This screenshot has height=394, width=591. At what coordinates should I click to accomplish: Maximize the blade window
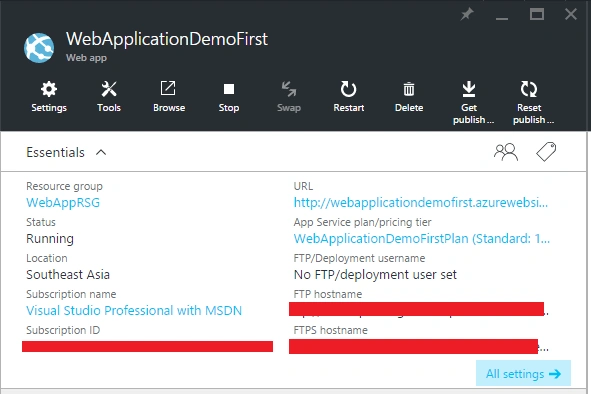[x=537, y=15]
